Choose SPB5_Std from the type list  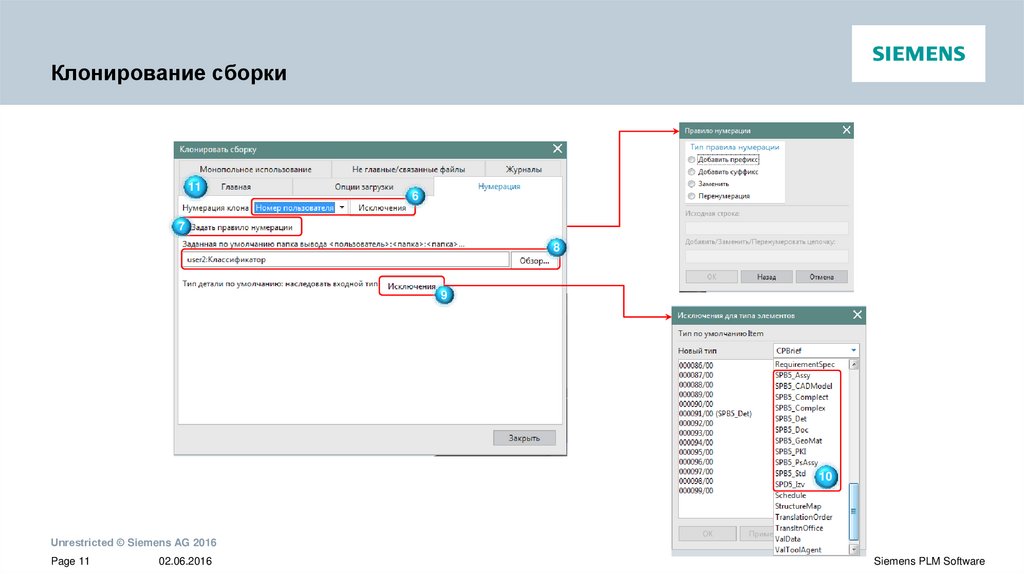pyautogui.click(x=790, y=473)
